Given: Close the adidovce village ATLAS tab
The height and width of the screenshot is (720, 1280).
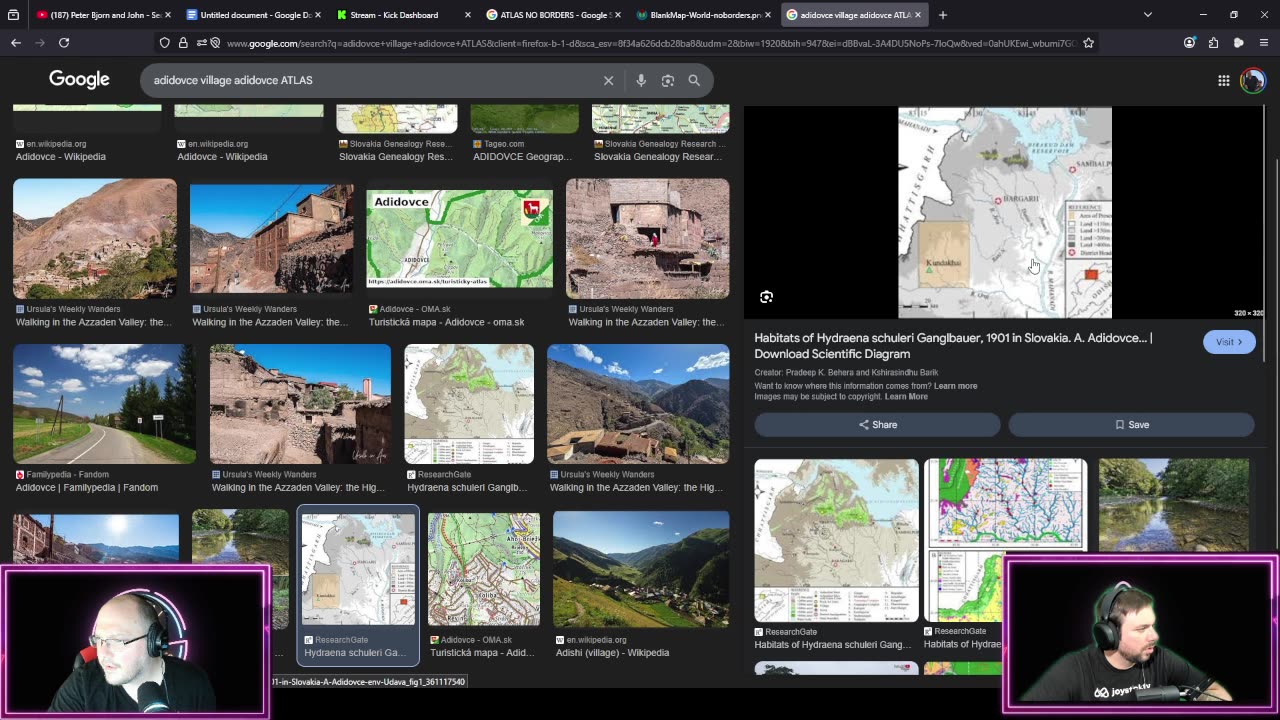Looking at the screenshot, I should click(917, 15).
